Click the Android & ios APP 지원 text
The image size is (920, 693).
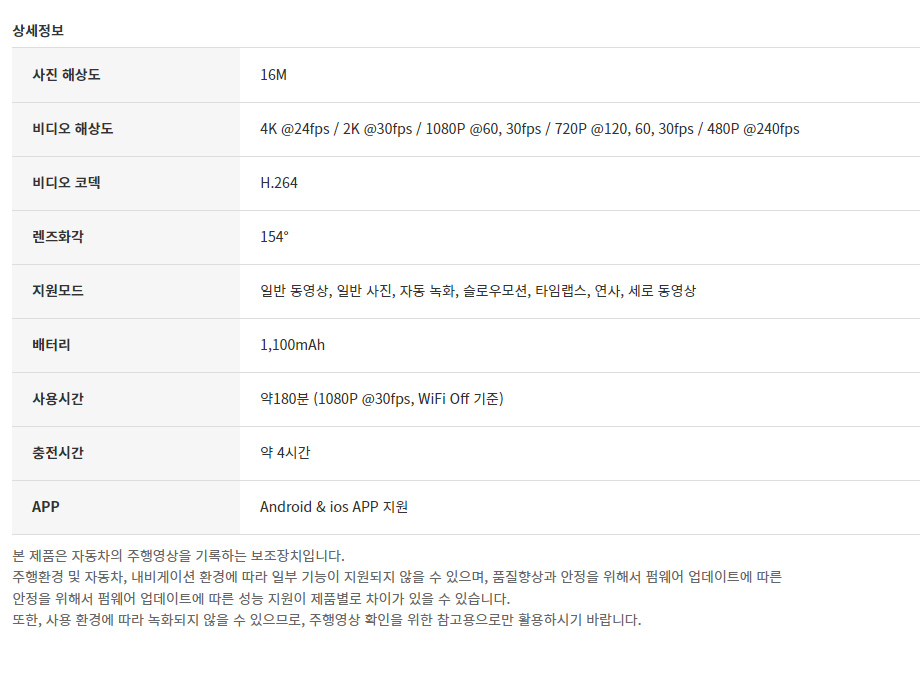[x=334, y=506]
